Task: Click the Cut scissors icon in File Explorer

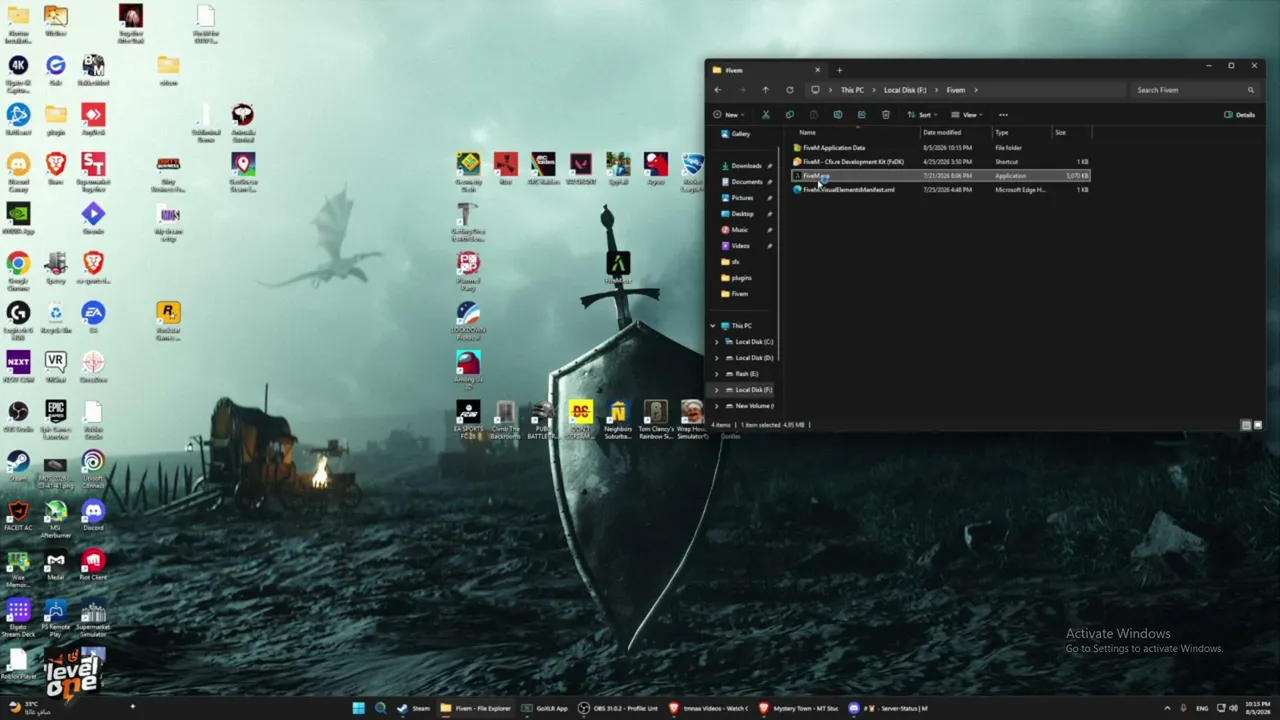Action: click(x=766, y=115)
